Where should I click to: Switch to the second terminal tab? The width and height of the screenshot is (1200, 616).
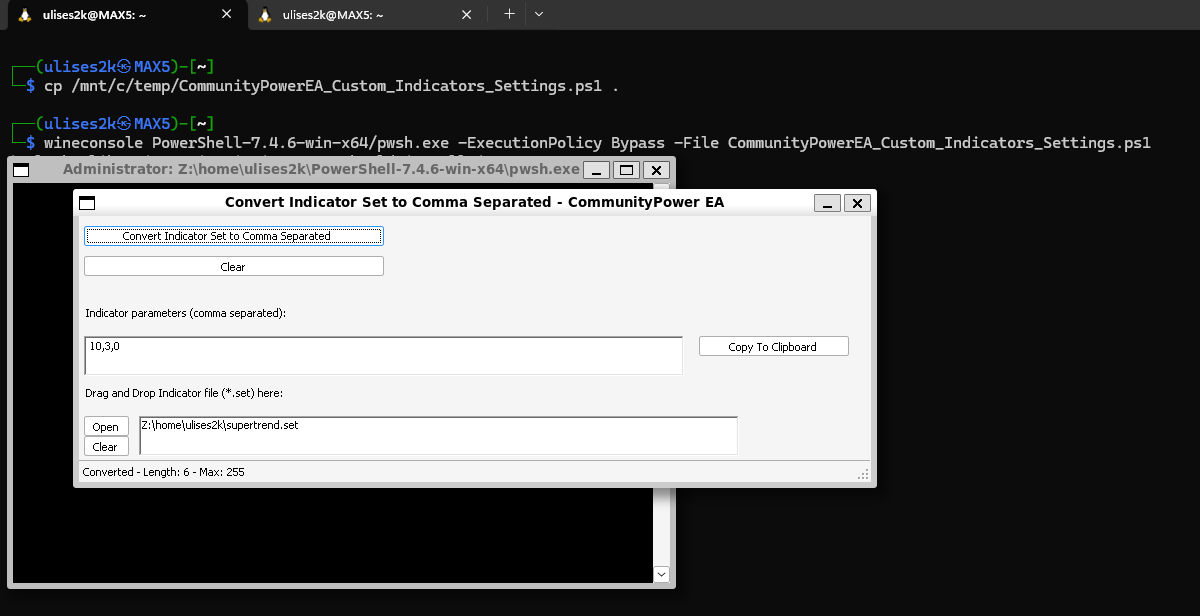(366, 15)
